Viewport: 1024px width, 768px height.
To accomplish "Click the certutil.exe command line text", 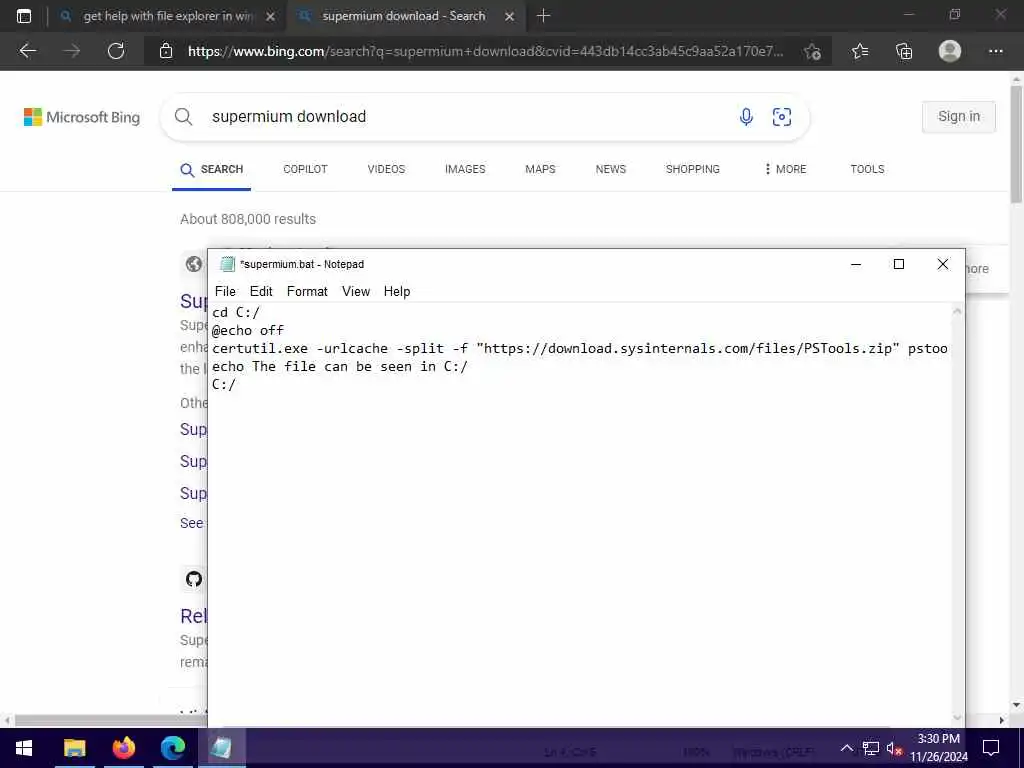I will click(x=579, y=348).
